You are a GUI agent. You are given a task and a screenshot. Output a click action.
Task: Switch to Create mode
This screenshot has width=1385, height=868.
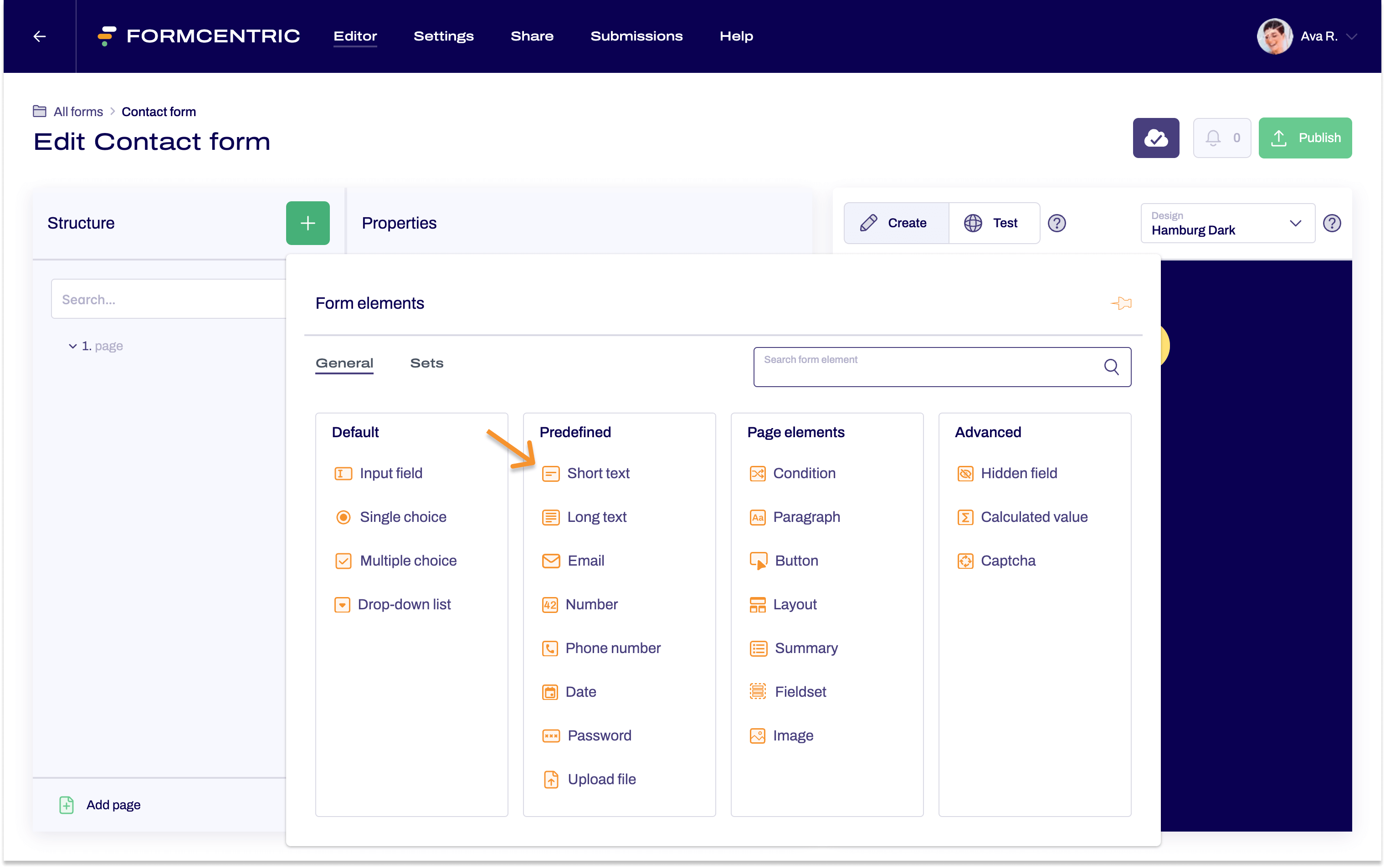pos(896,223)
